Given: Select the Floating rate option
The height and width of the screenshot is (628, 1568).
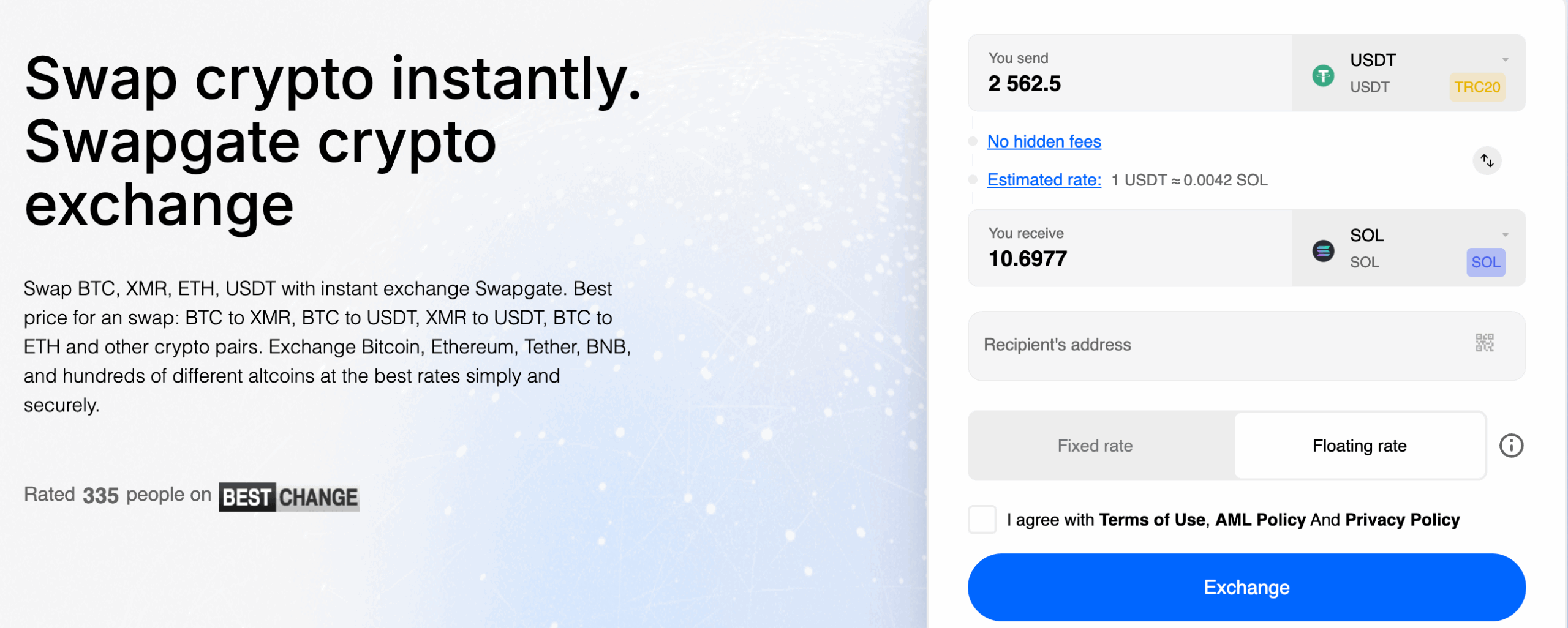Looking at the screenshot, I should (x=1359, y=446).
